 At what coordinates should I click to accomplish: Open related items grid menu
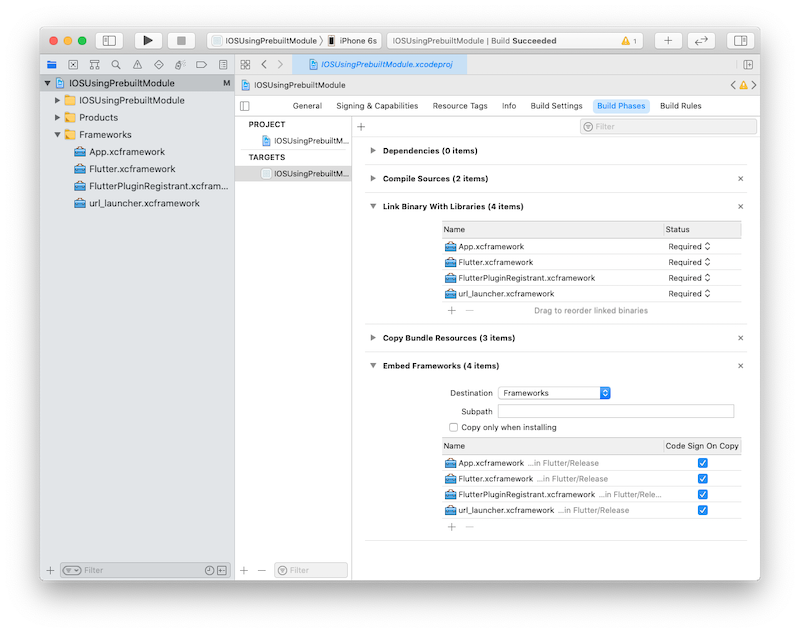(x=245, y=64)
